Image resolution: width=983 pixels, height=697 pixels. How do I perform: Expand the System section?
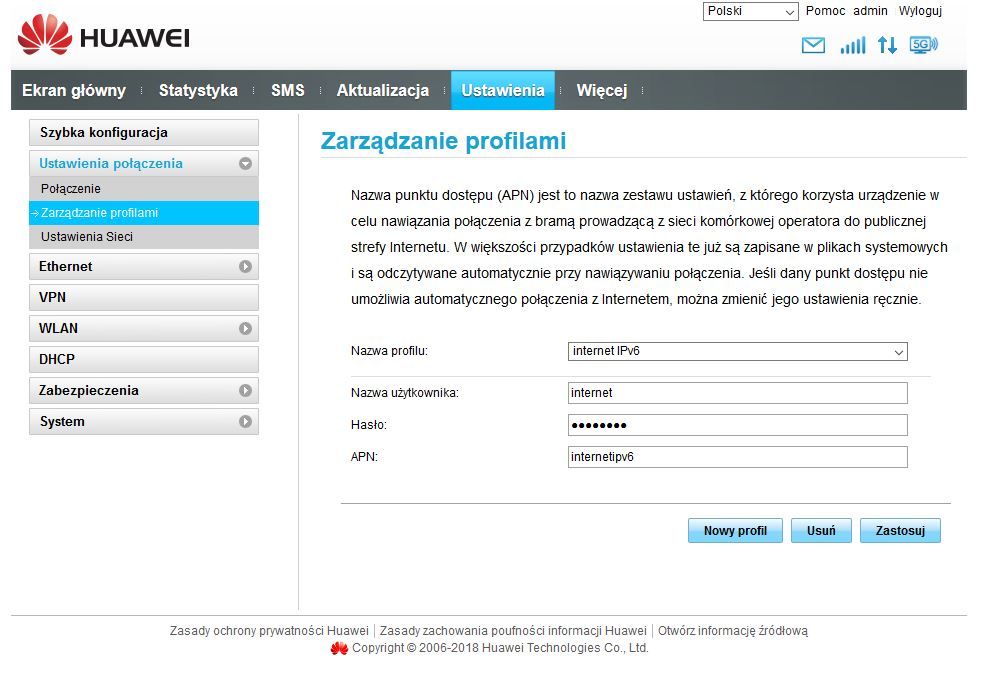pos(143,421)
